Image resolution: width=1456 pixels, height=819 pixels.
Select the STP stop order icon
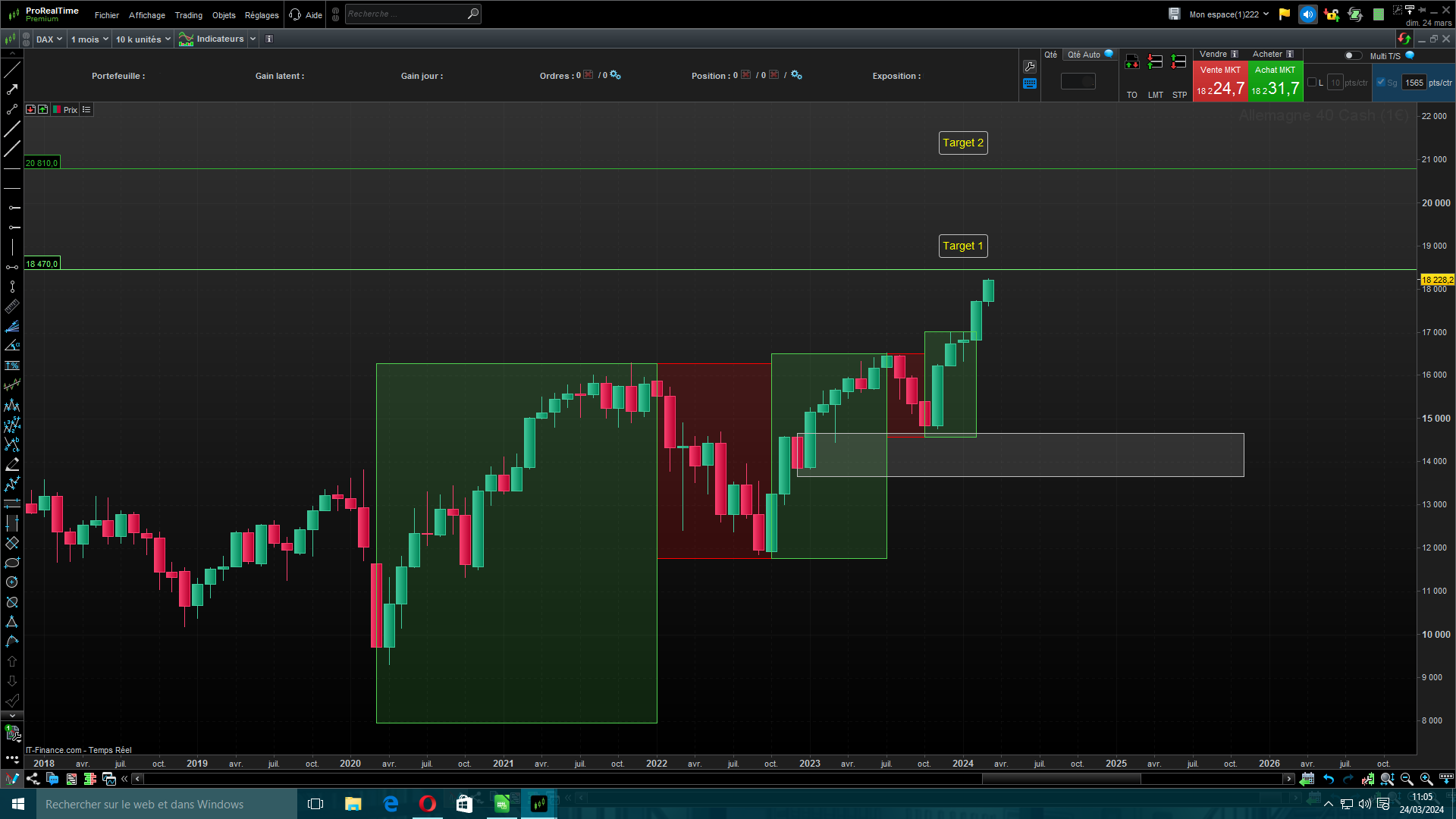pos(1178,63)
